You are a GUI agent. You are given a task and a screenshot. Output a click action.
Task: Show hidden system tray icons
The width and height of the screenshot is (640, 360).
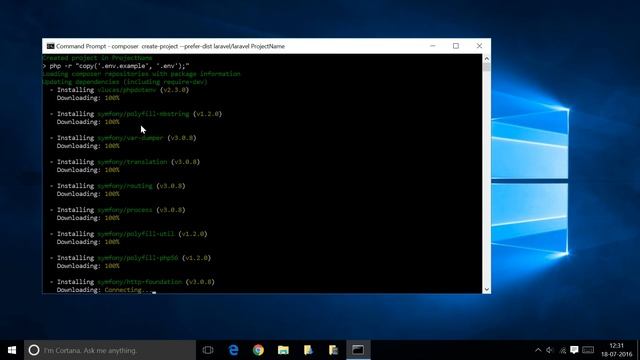point(538,350)
